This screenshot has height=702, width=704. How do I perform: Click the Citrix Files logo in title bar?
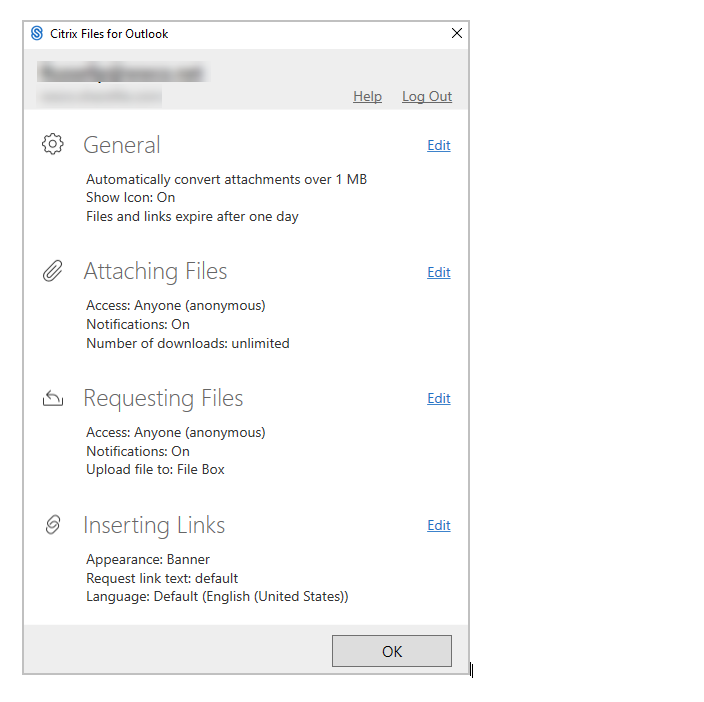pos(37,33)
